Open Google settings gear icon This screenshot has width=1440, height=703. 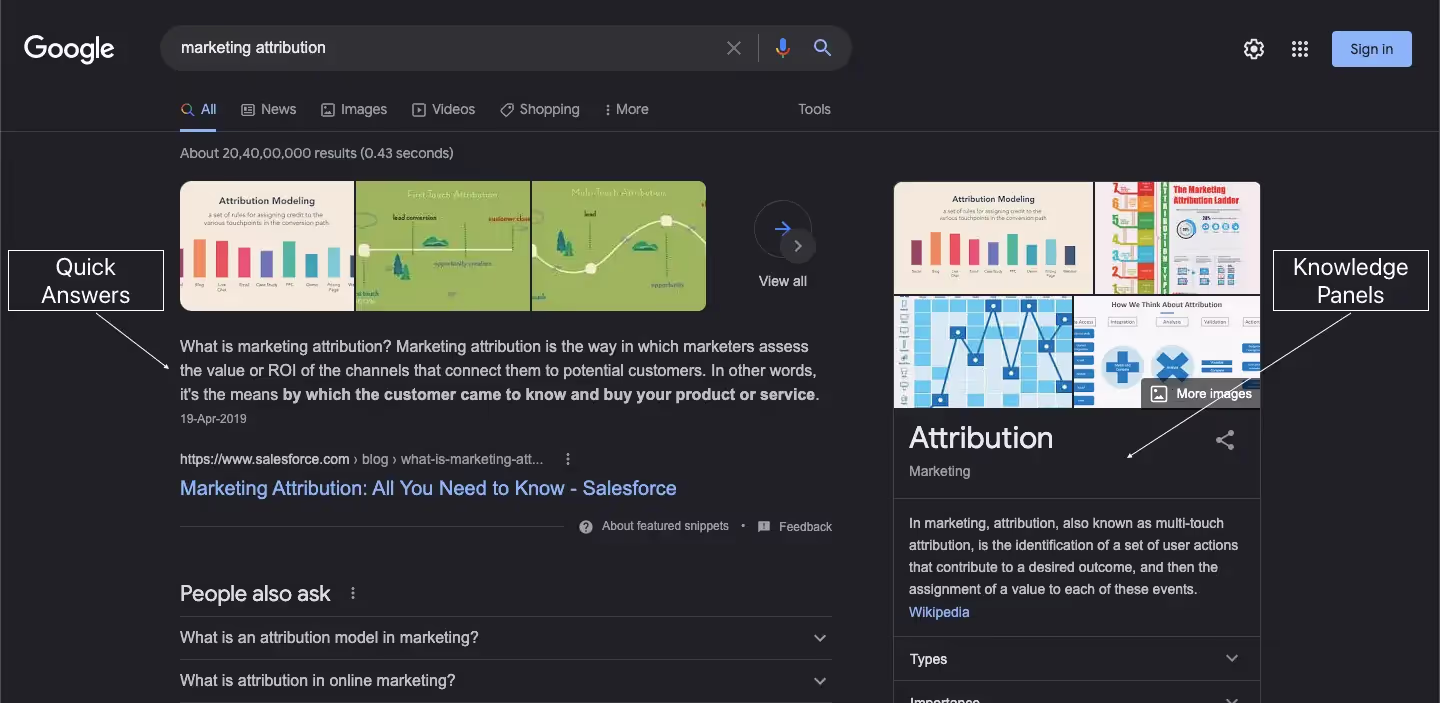1254,49
